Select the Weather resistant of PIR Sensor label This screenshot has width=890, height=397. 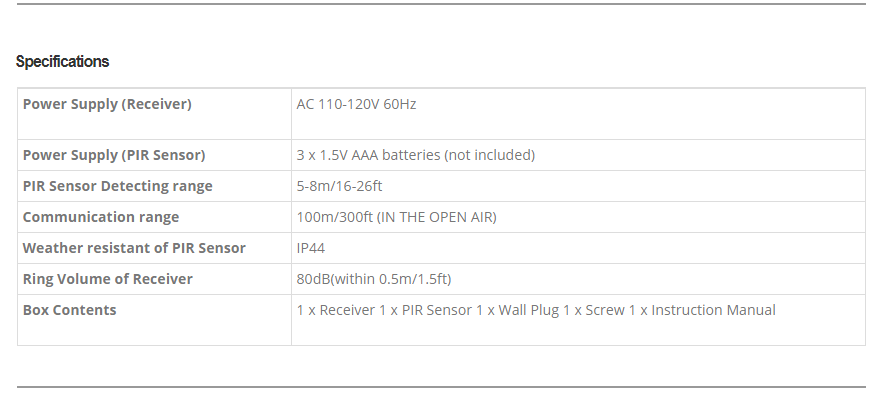(134, 248)
